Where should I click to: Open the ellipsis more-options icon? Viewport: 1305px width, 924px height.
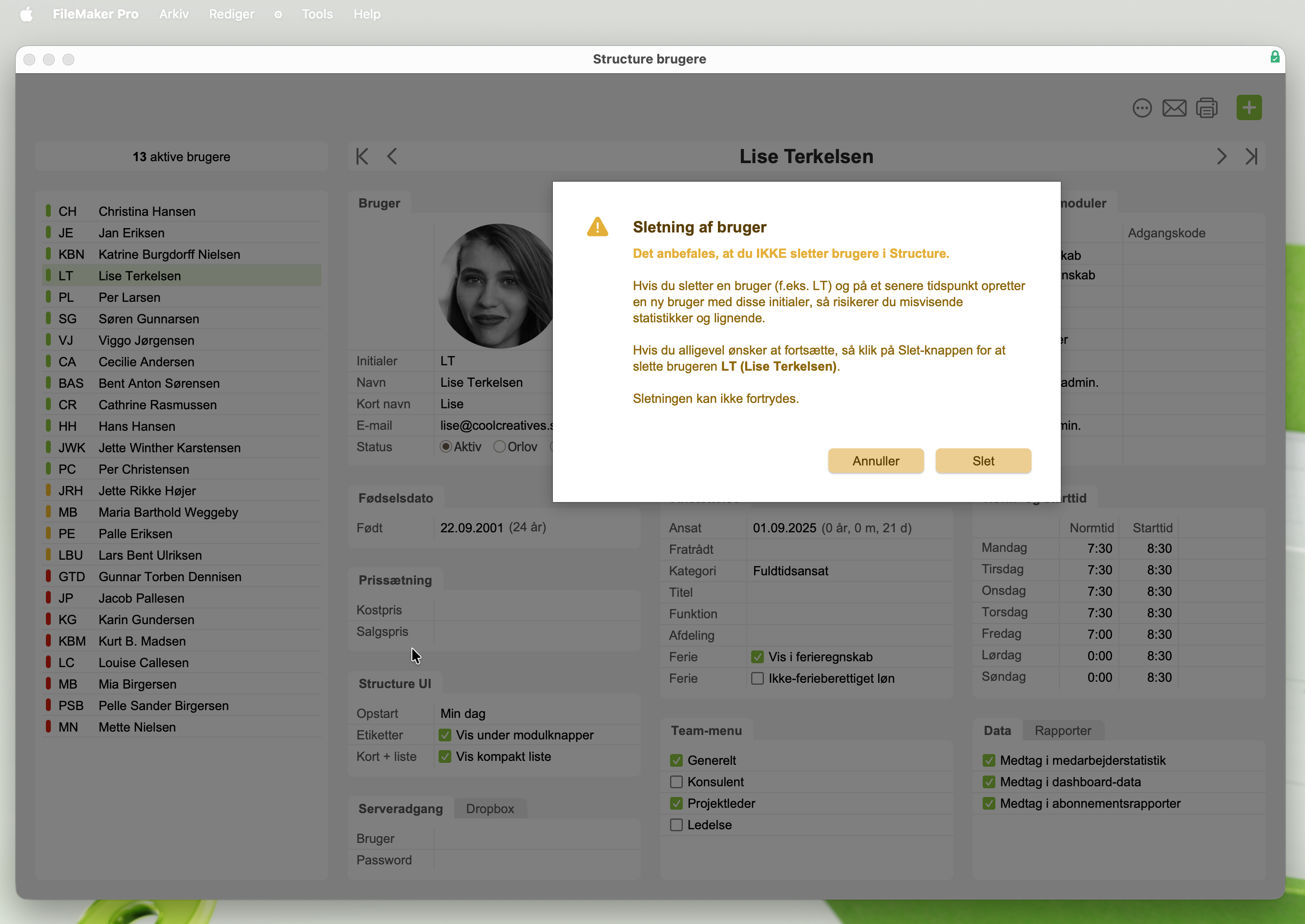click(x=1142, y=107)
